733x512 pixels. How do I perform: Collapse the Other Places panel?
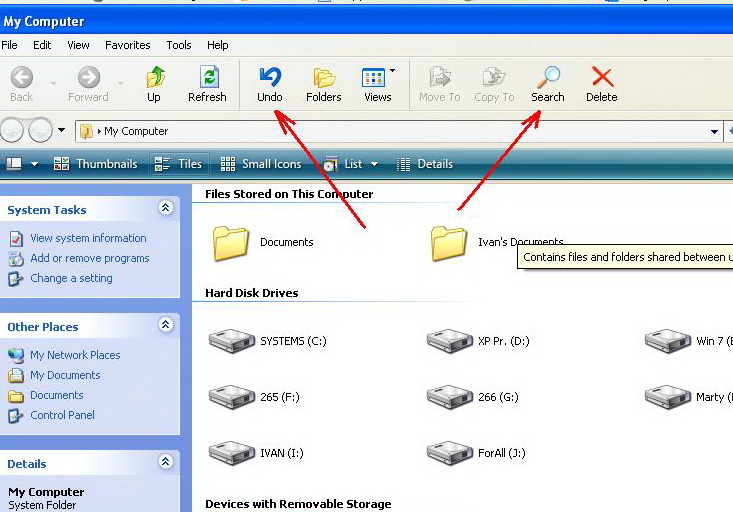point(165,326)
